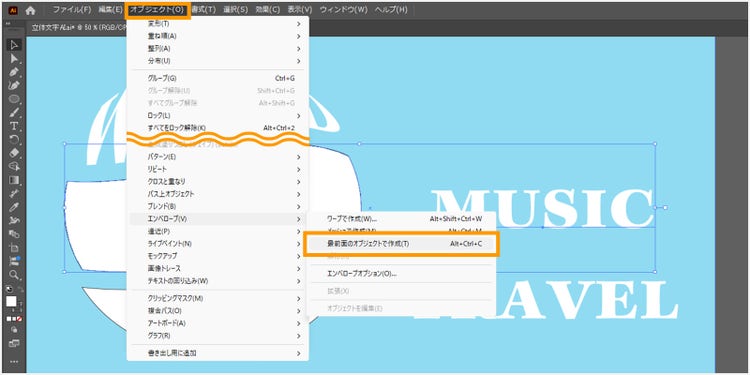The height and width of the screenshot is (375, 750).
Task: Open the 画像トレース submenu item
Action: tap(218, 268)
